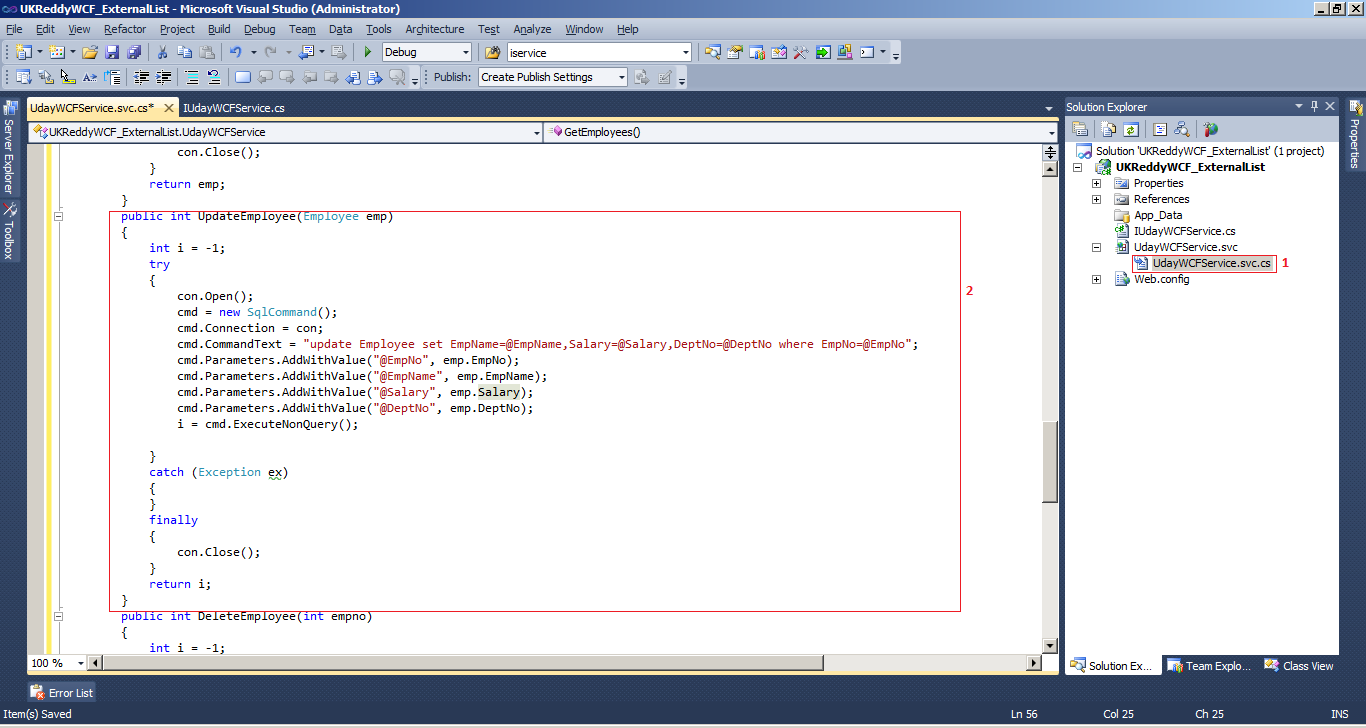This screenshot has width=1366, height=728.
Task: Toggle auto-hide pin on Solution Explorer
Action: tap(1314, 106)
